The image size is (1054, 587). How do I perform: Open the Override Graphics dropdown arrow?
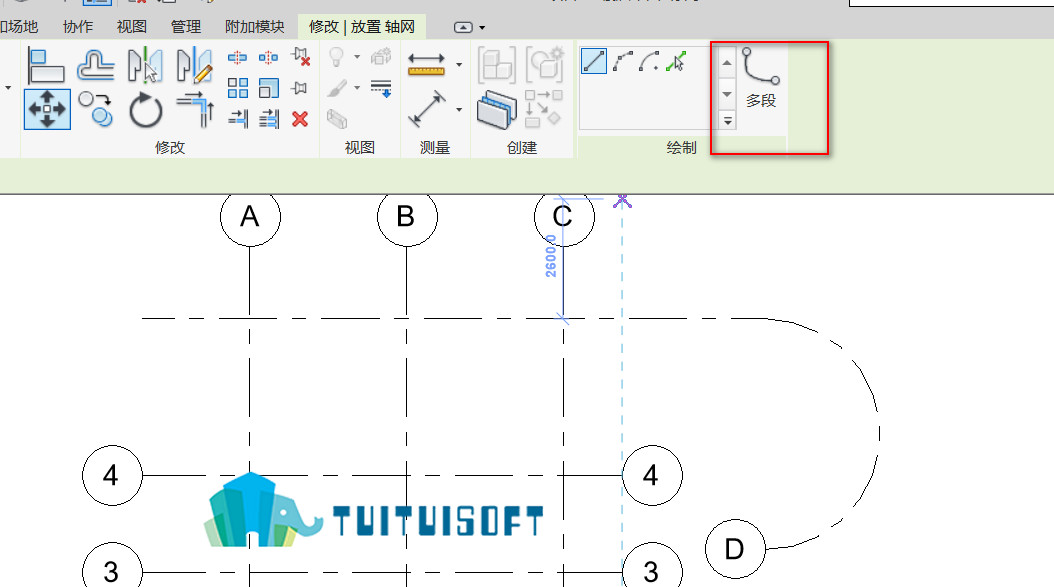pyautogui.click(x=357, y=87)
